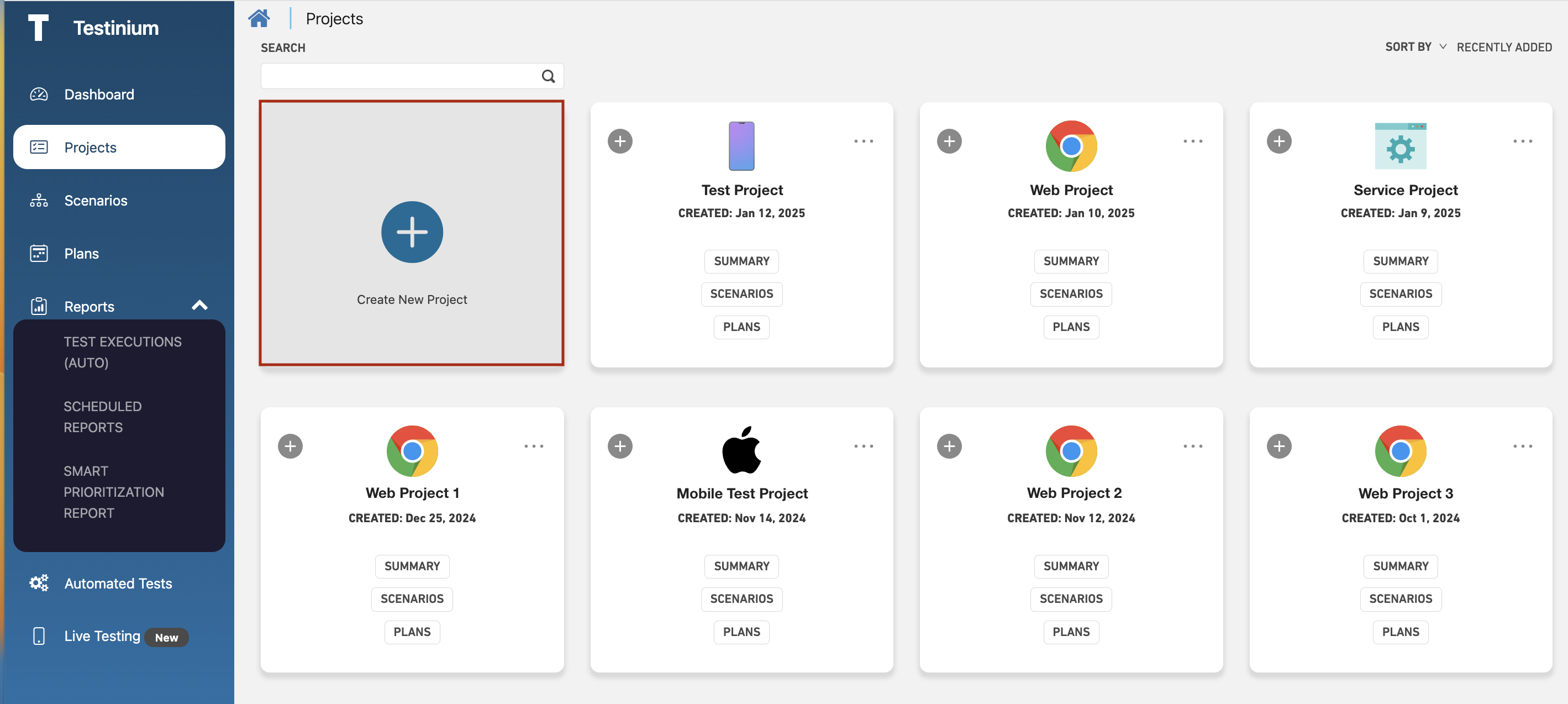1568x704 pixels.
Task: Click the Chrome icon on Web Project 2
Action: click(x=1071, y=451)
